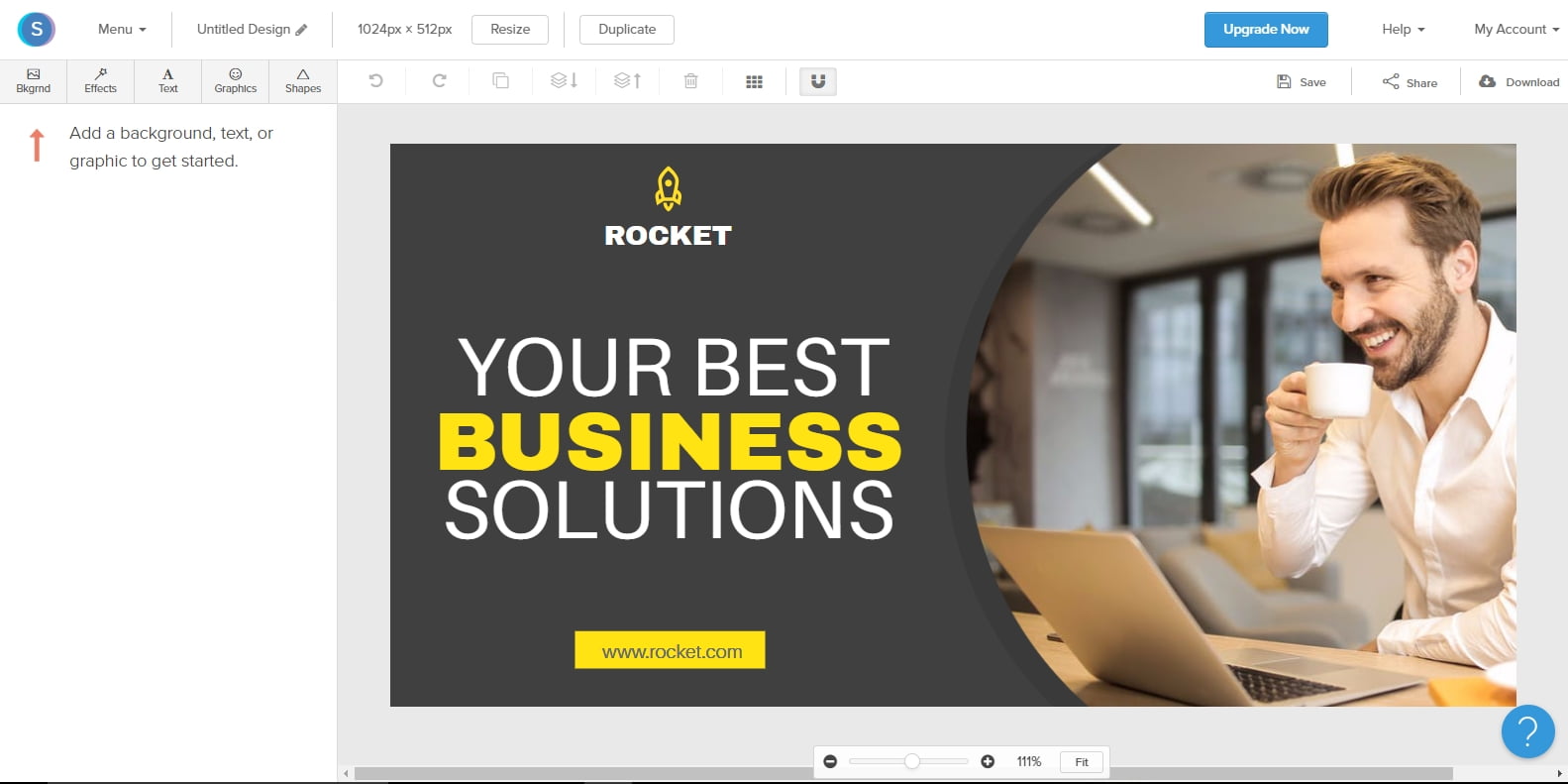
Task: Click the redo arrow icon
Action: click(439, 81)
